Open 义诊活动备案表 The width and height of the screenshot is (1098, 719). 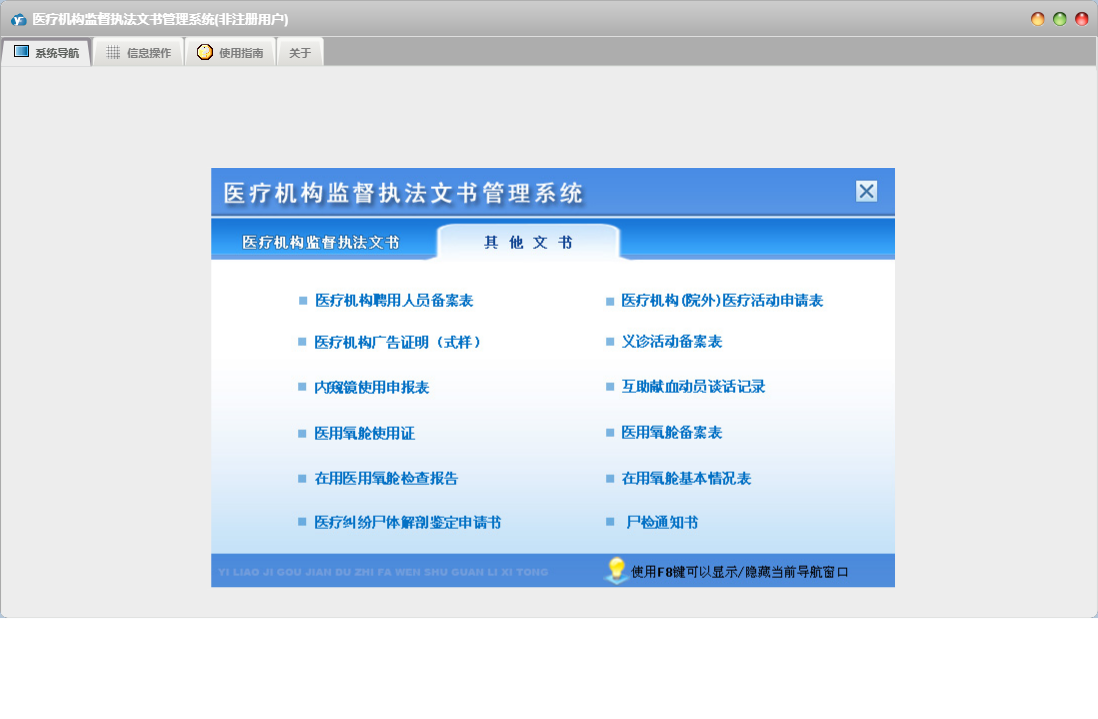(672, 342)
